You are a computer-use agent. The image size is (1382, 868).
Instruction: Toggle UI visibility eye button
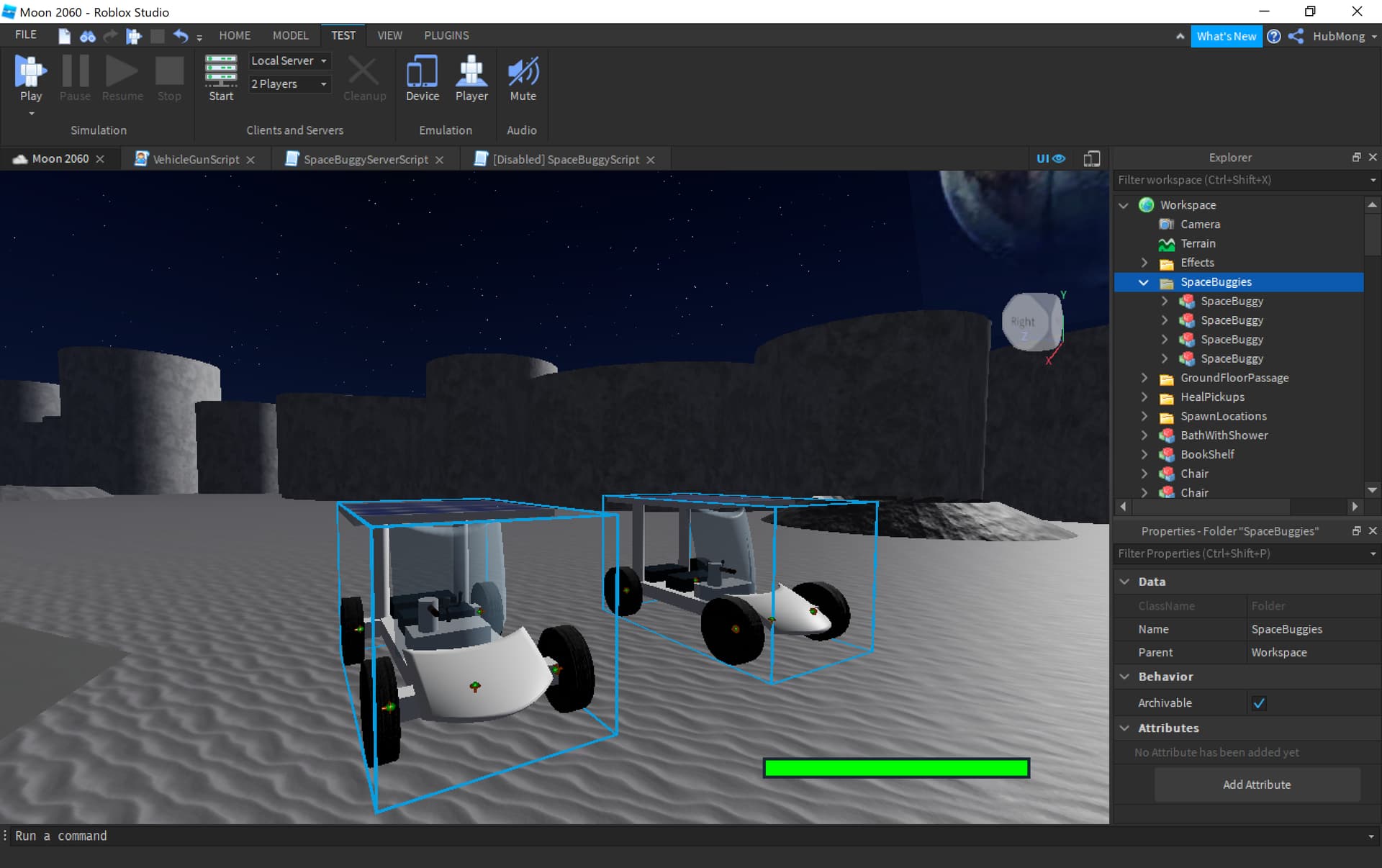click(1051, 159)
